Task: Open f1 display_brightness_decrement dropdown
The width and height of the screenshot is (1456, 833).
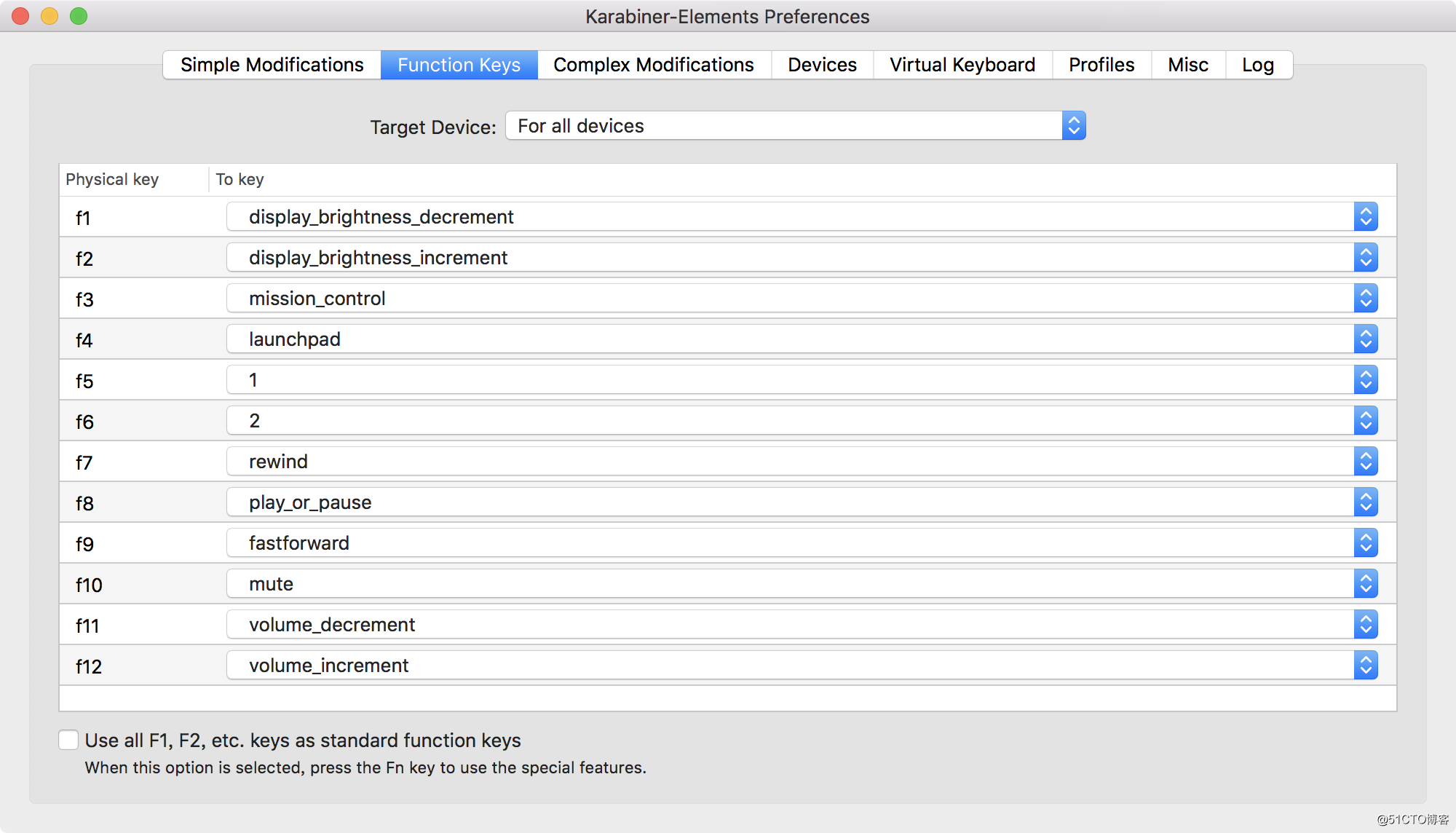Action: click(802, 216)
